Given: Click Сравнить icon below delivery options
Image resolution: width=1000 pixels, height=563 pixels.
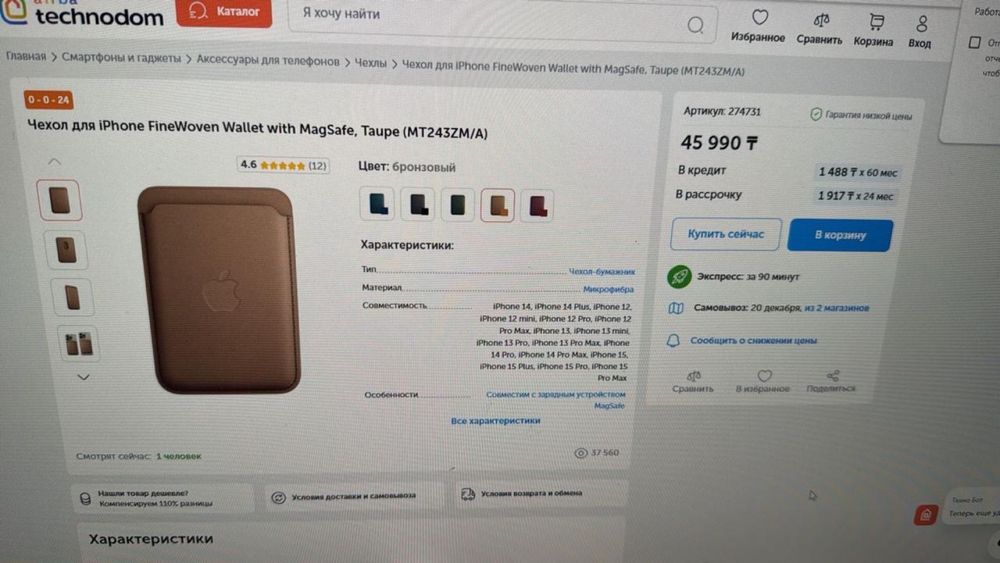Looking at the screenshot, I should (693, 376).
